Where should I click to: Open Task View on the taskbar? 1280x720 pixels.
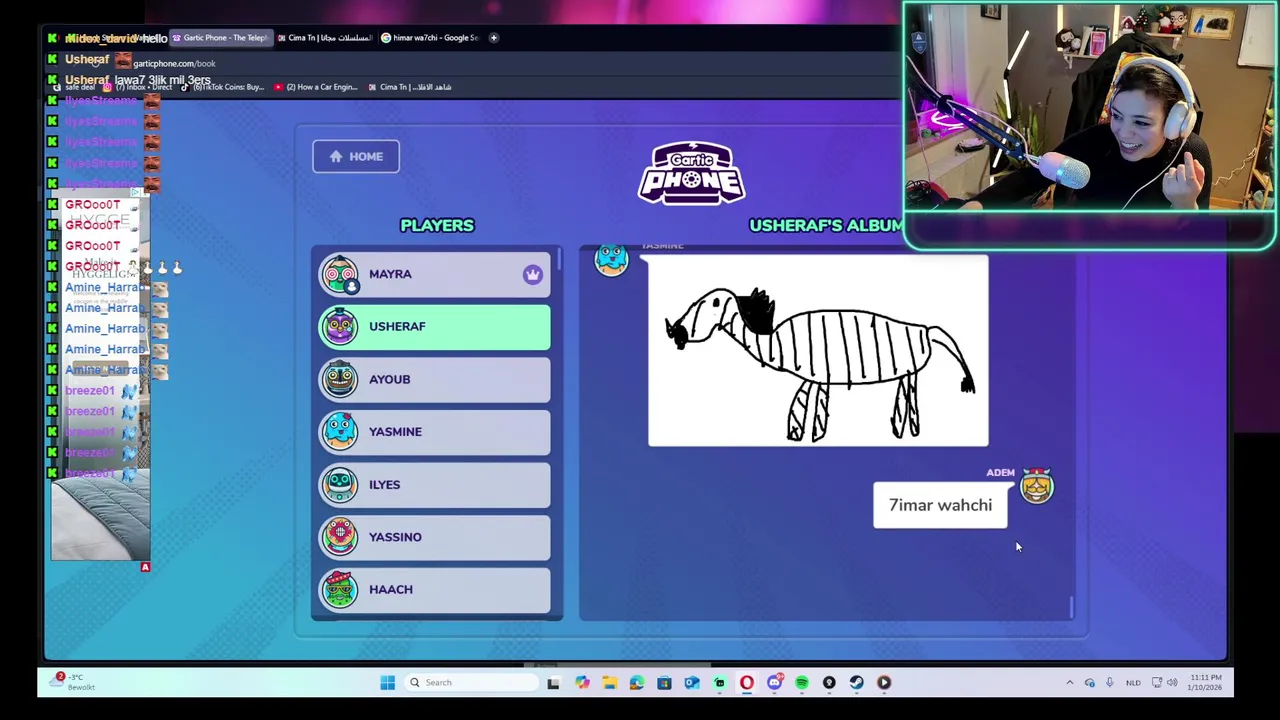click(553, 682)
